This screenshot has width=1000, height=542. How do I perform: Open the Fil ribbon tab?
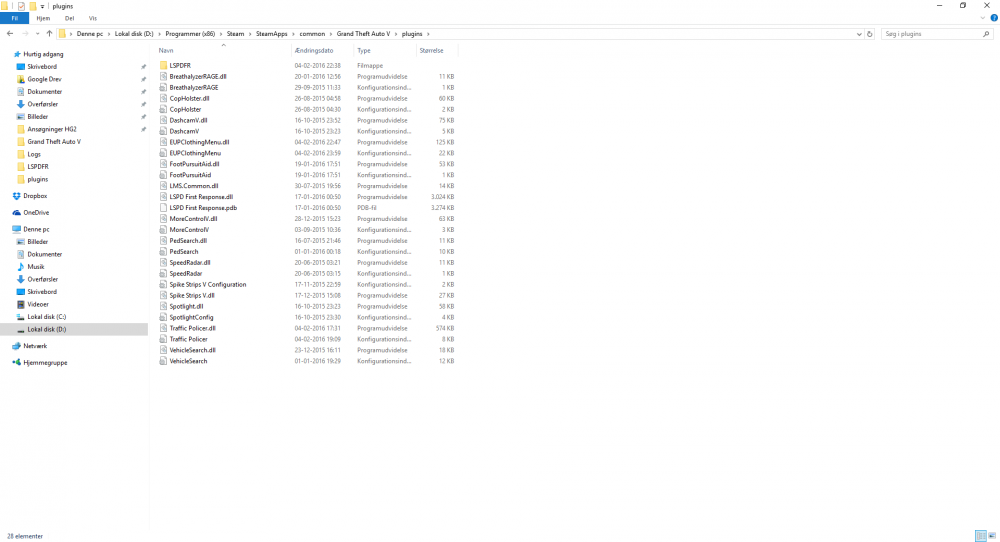14,18
